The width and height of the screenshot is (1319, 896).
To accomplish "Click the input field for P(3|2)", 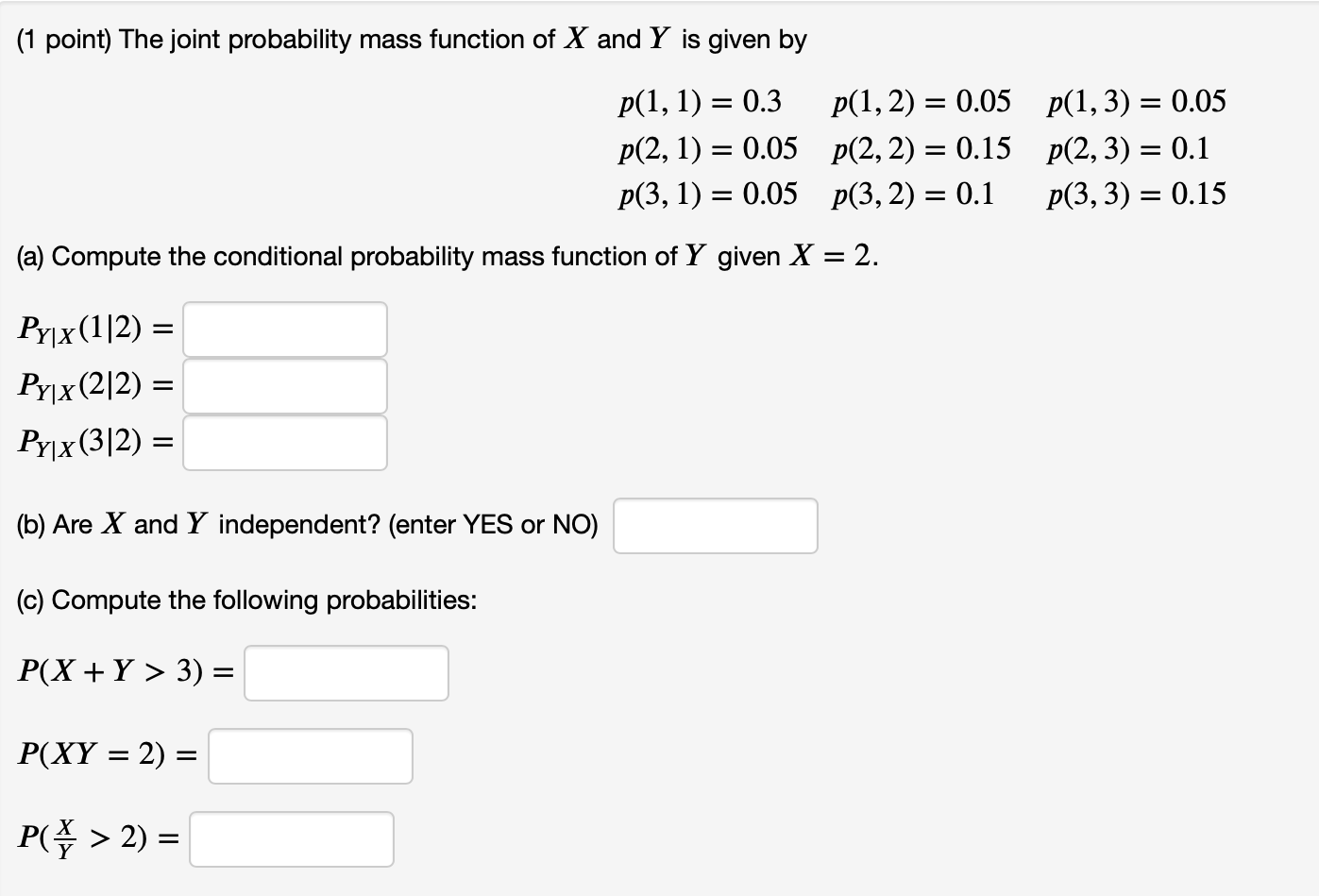I will [x=284, y=443].
